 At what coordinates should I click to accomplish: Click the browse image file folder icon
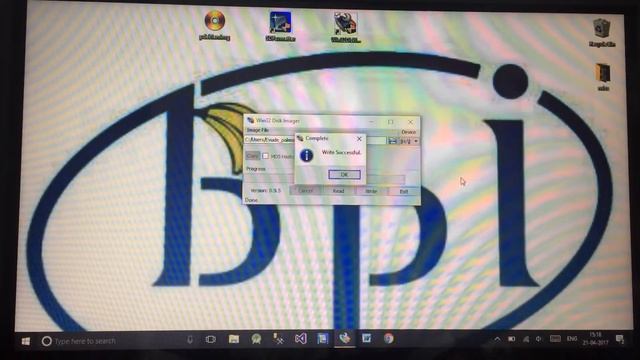[393, 141]
